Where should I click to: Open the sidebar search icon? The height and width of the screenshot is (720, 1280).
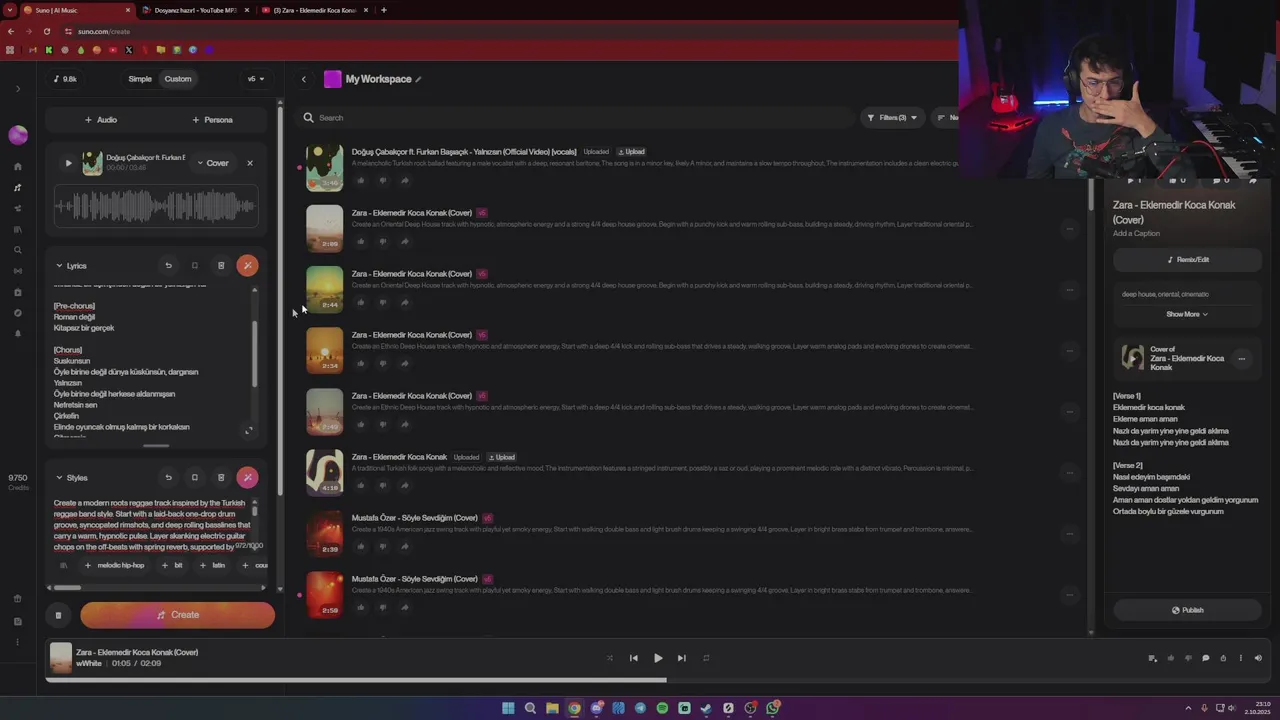18,250
